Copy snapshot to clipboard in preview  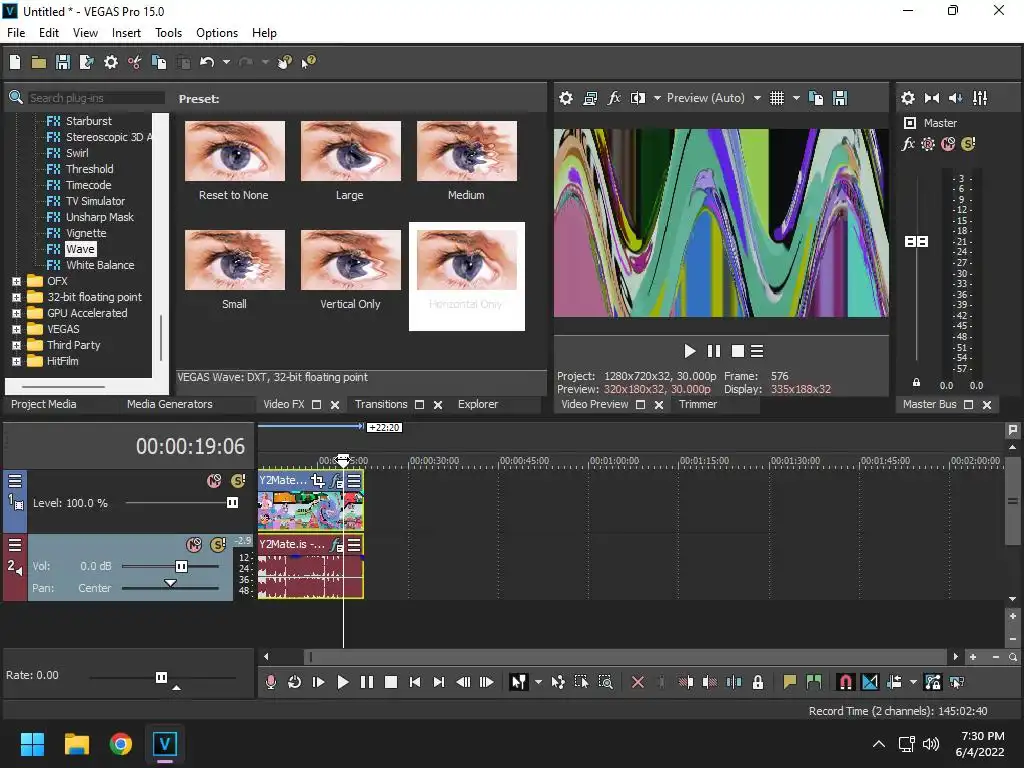(816, 98)
